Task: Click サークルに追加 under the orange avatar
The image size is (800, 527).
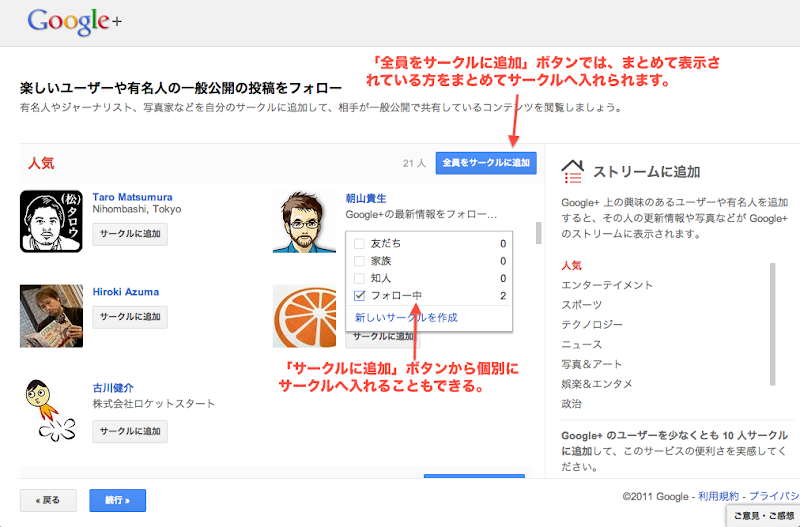Action: (383, 339)
